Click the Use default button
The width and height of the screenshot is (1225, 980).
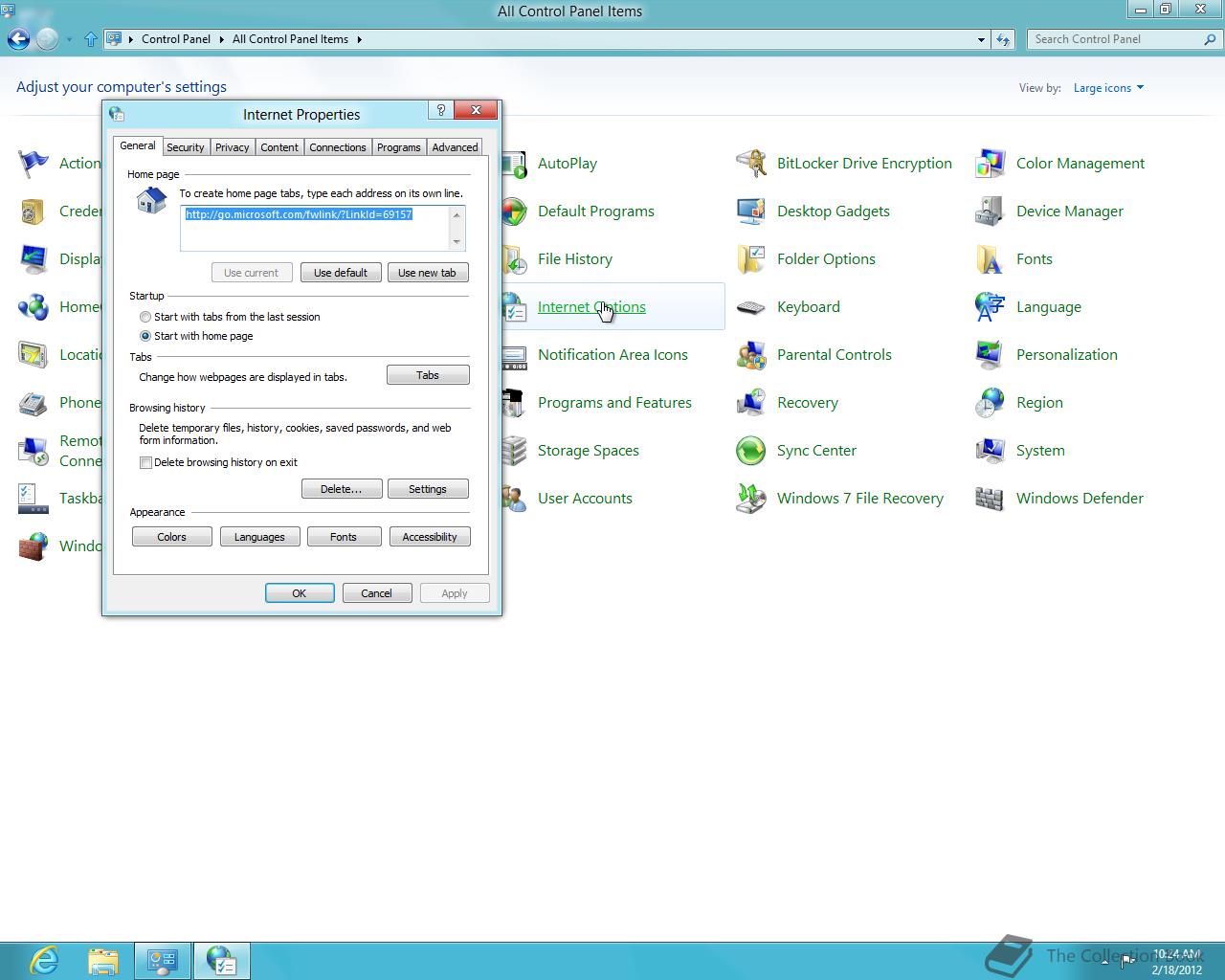341,273
